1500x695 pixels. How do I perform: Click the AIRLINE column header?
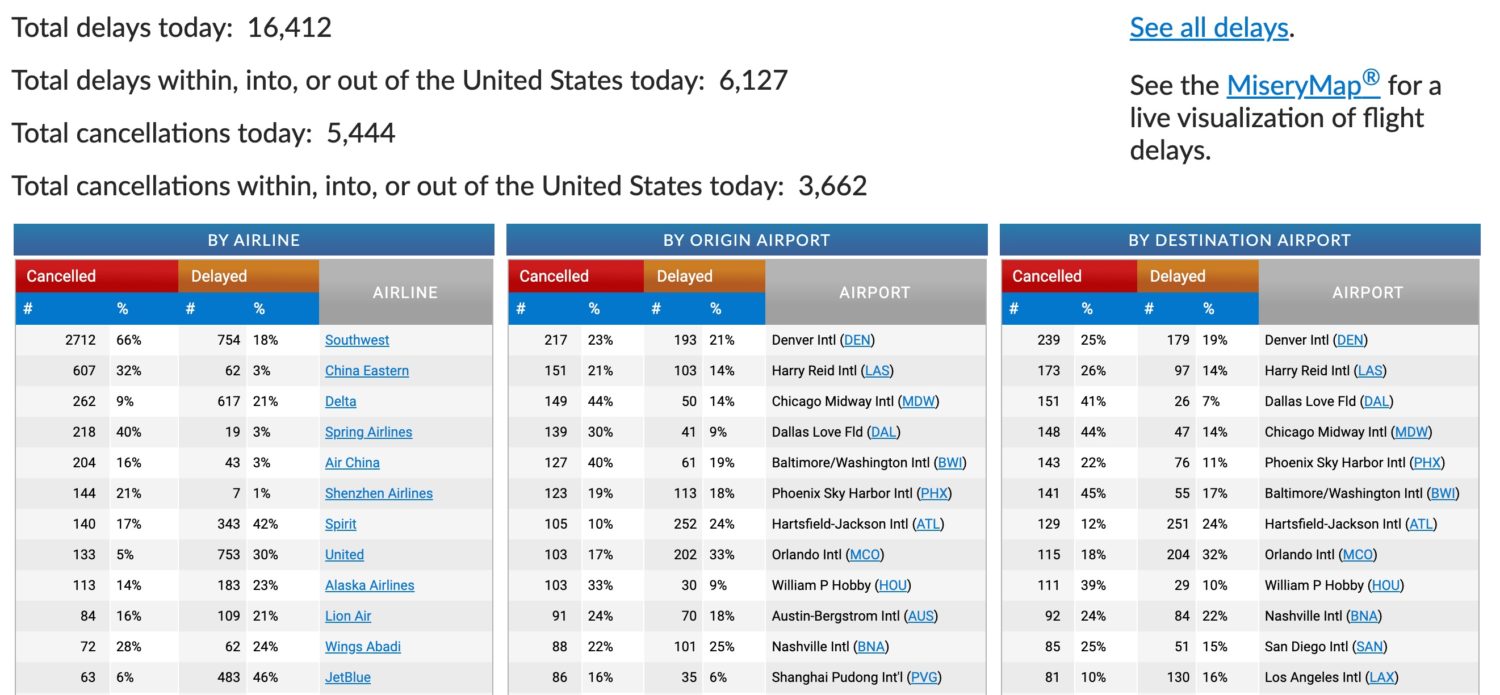click(405, 292)
